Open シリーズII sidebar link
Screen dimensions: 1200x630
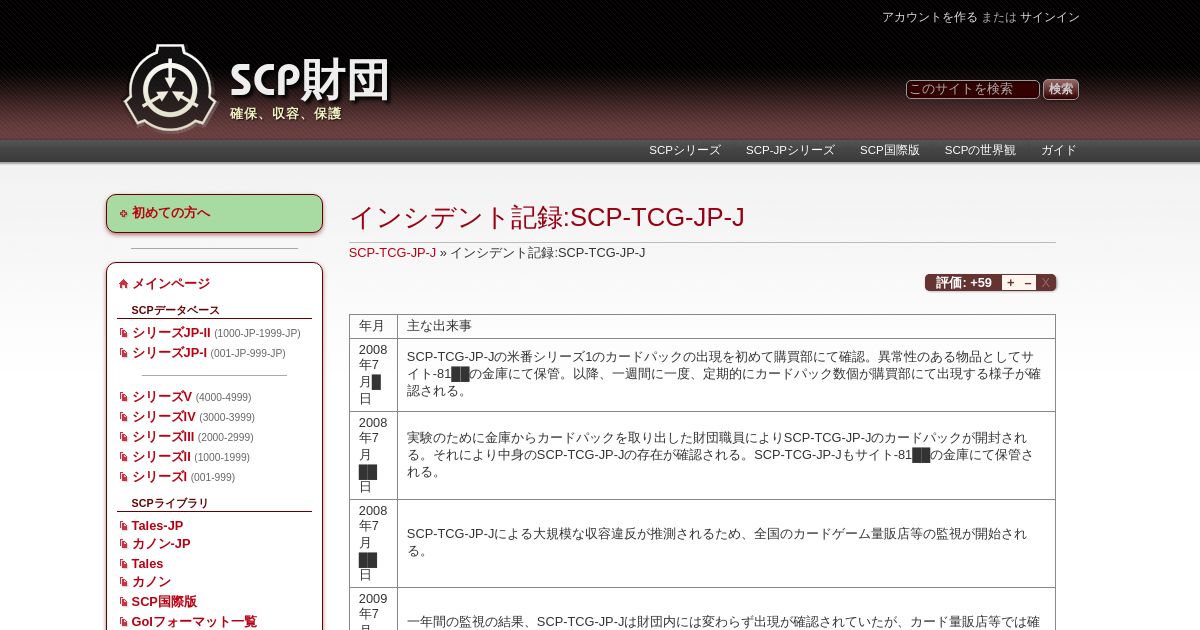(161, 457)
